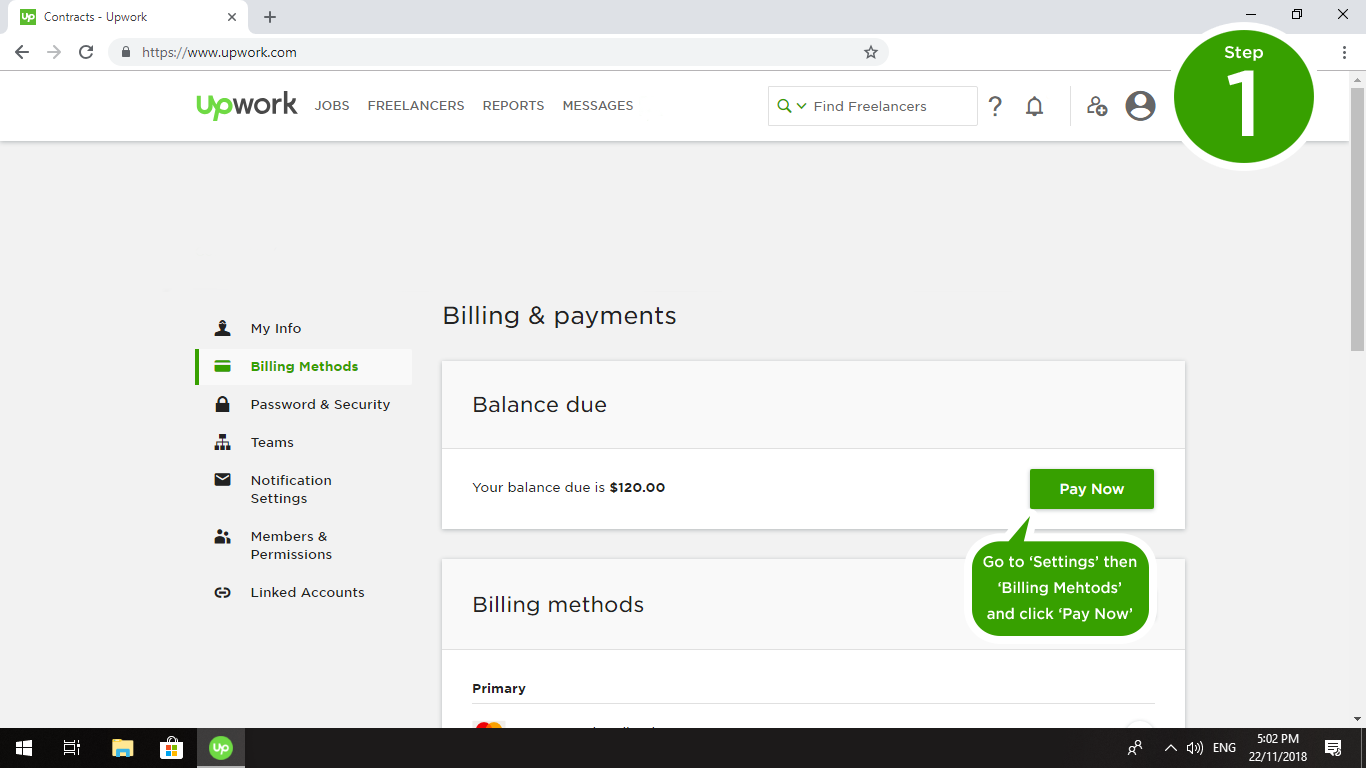Open the account profile avatar

[1140, 106]
